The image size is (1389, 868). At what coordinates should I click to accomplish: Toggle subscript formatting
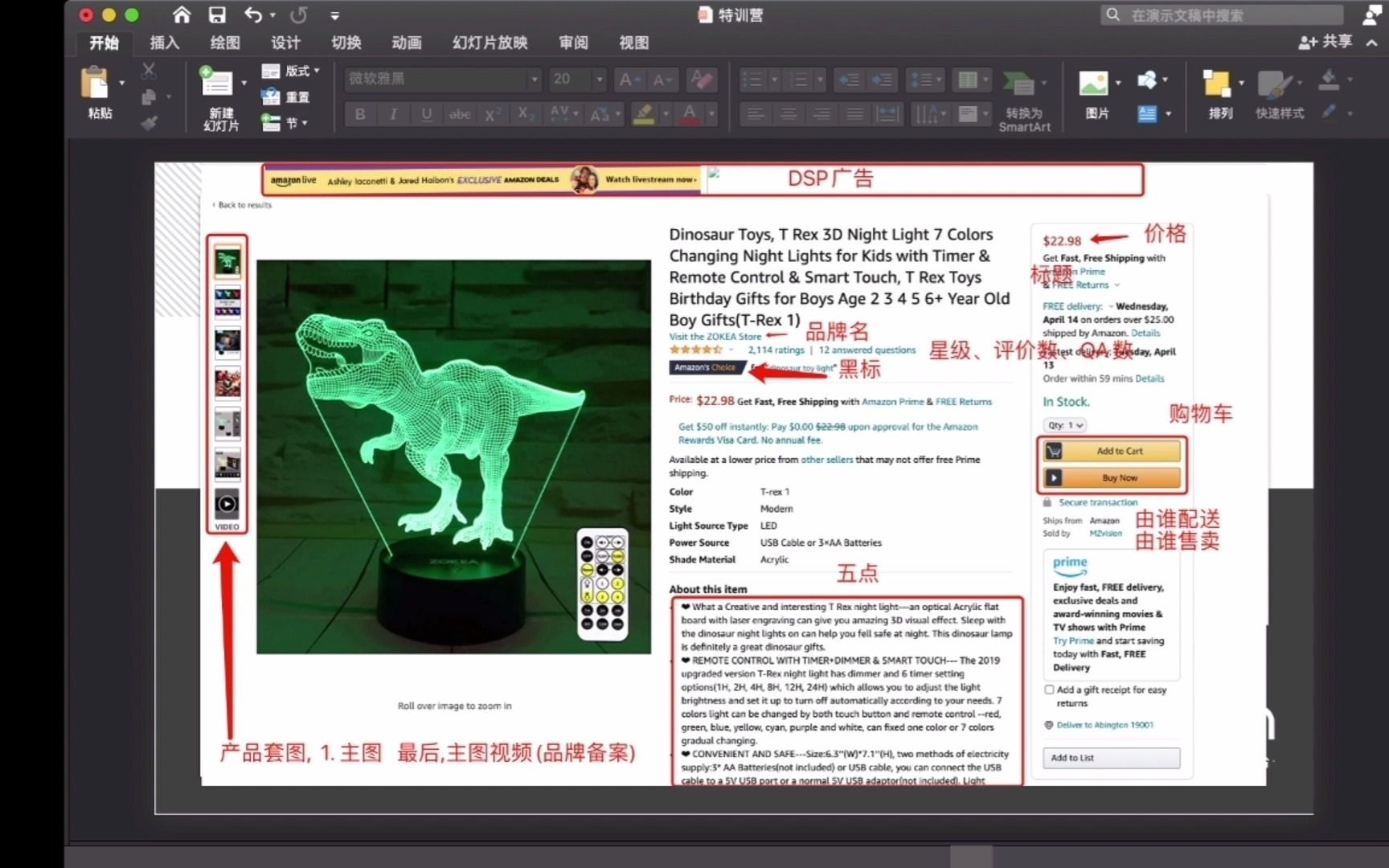526,114
